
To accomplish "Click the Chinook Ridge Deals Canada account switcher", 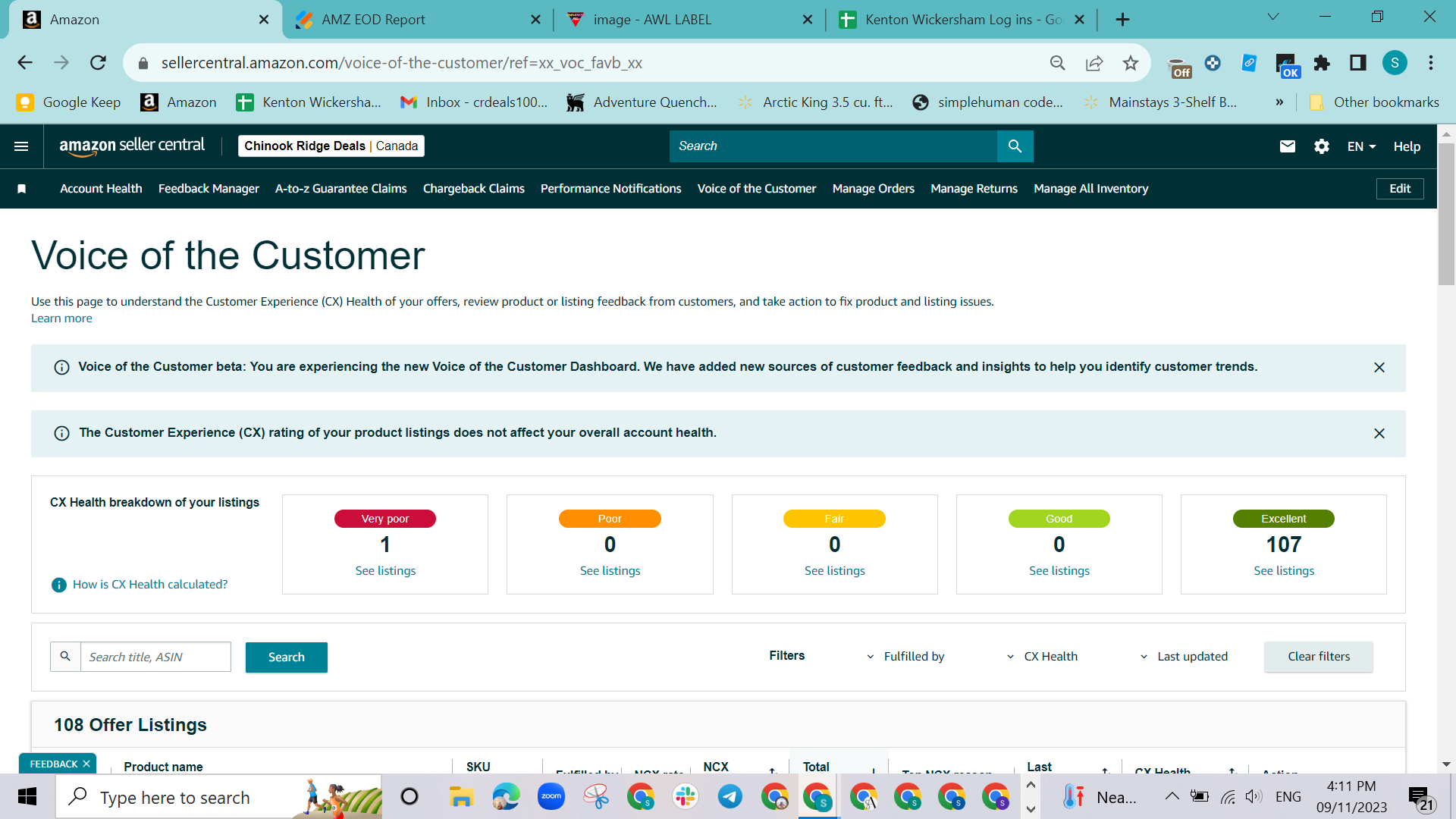I will [331, 146].
